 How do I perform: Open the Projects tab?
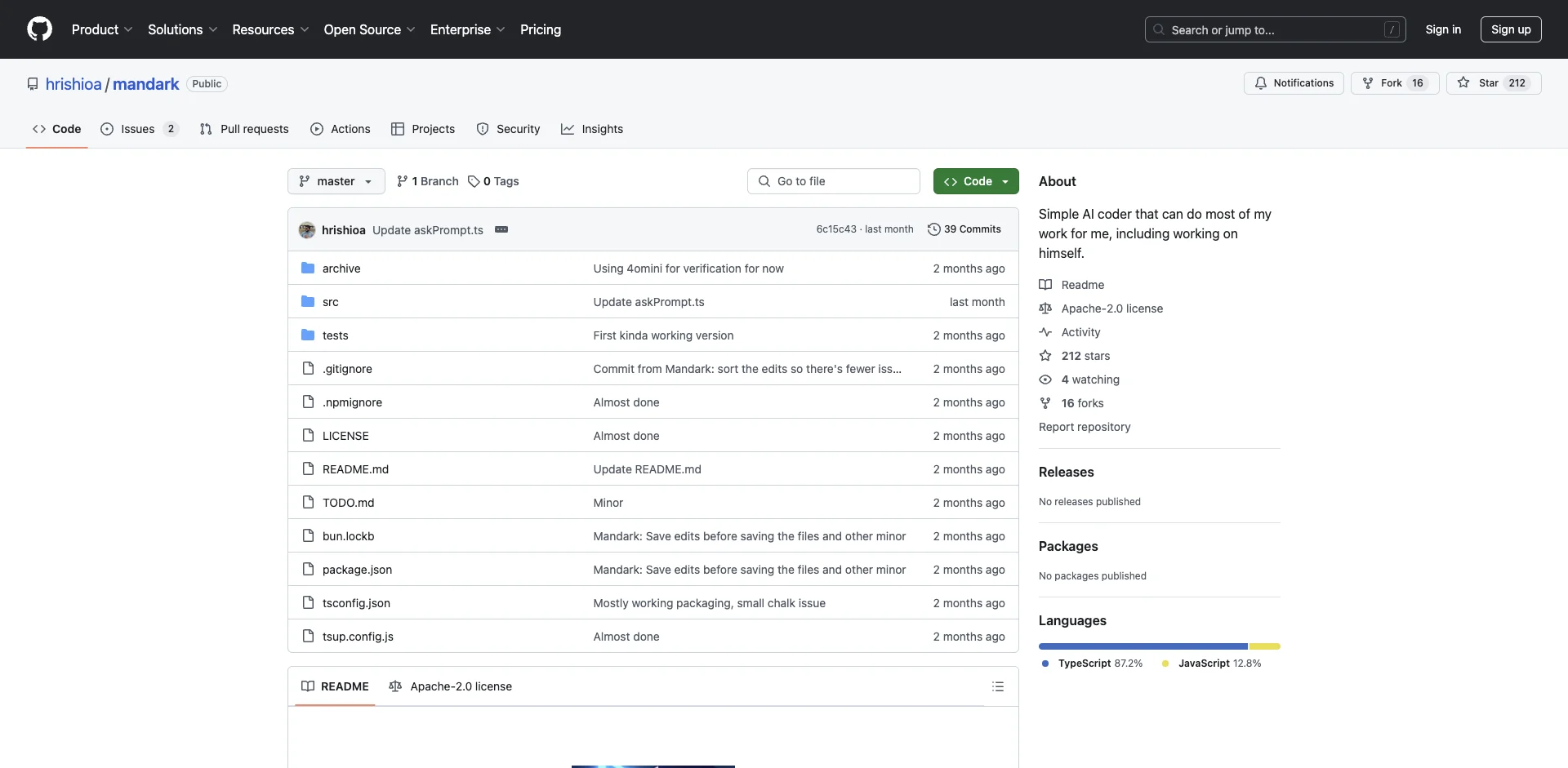[423, 129]
